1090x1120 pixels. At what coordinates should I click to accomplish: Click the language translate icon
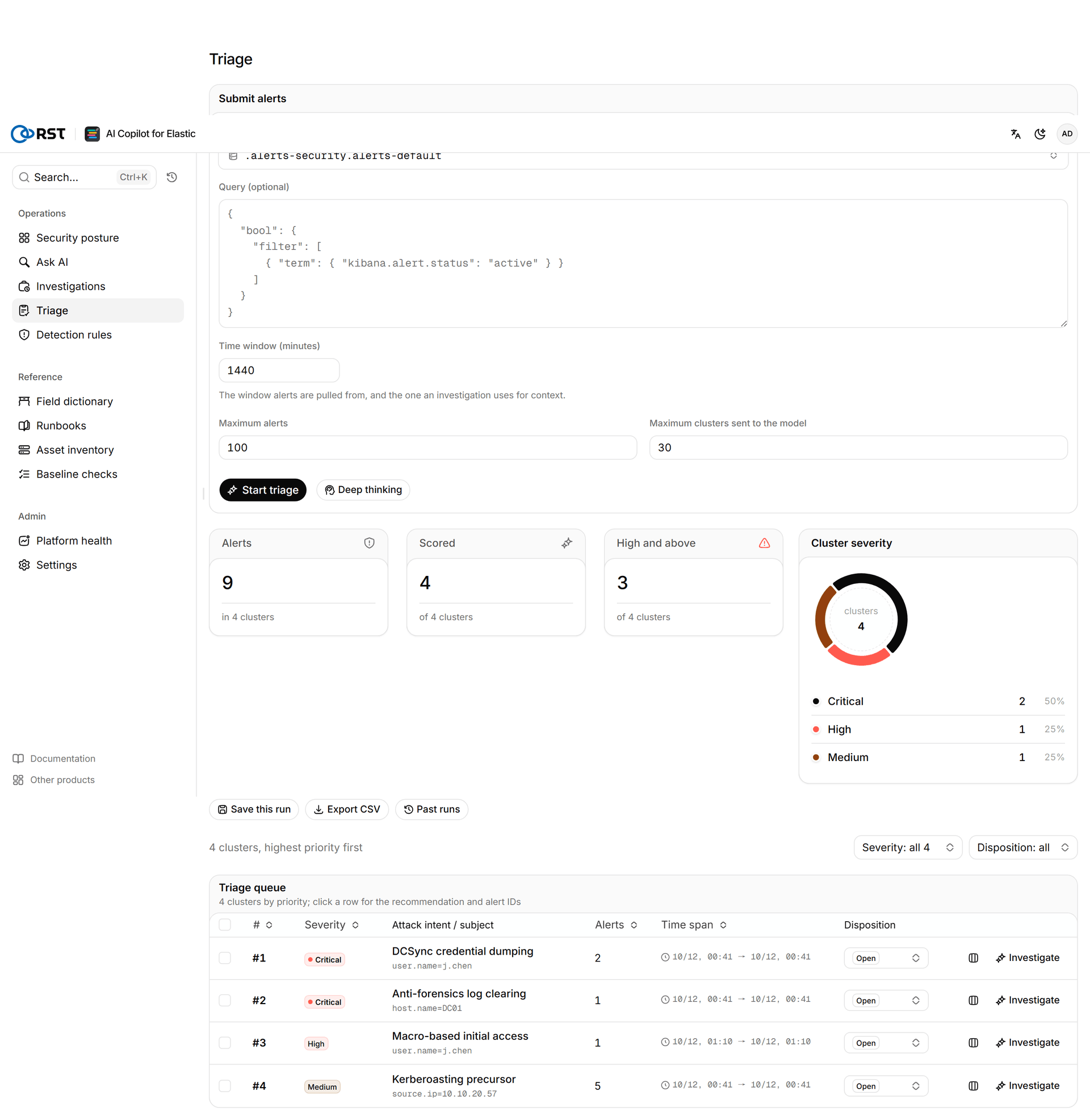tap(1016, 134)
